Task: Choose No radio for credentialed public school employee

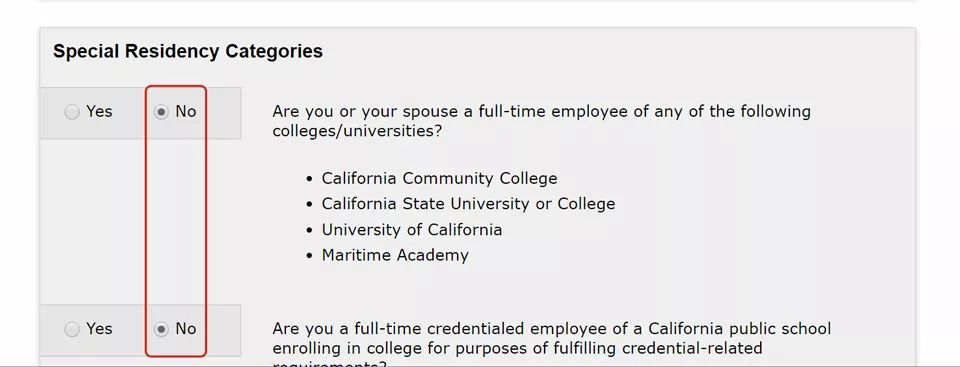Action: coord(161,330)
